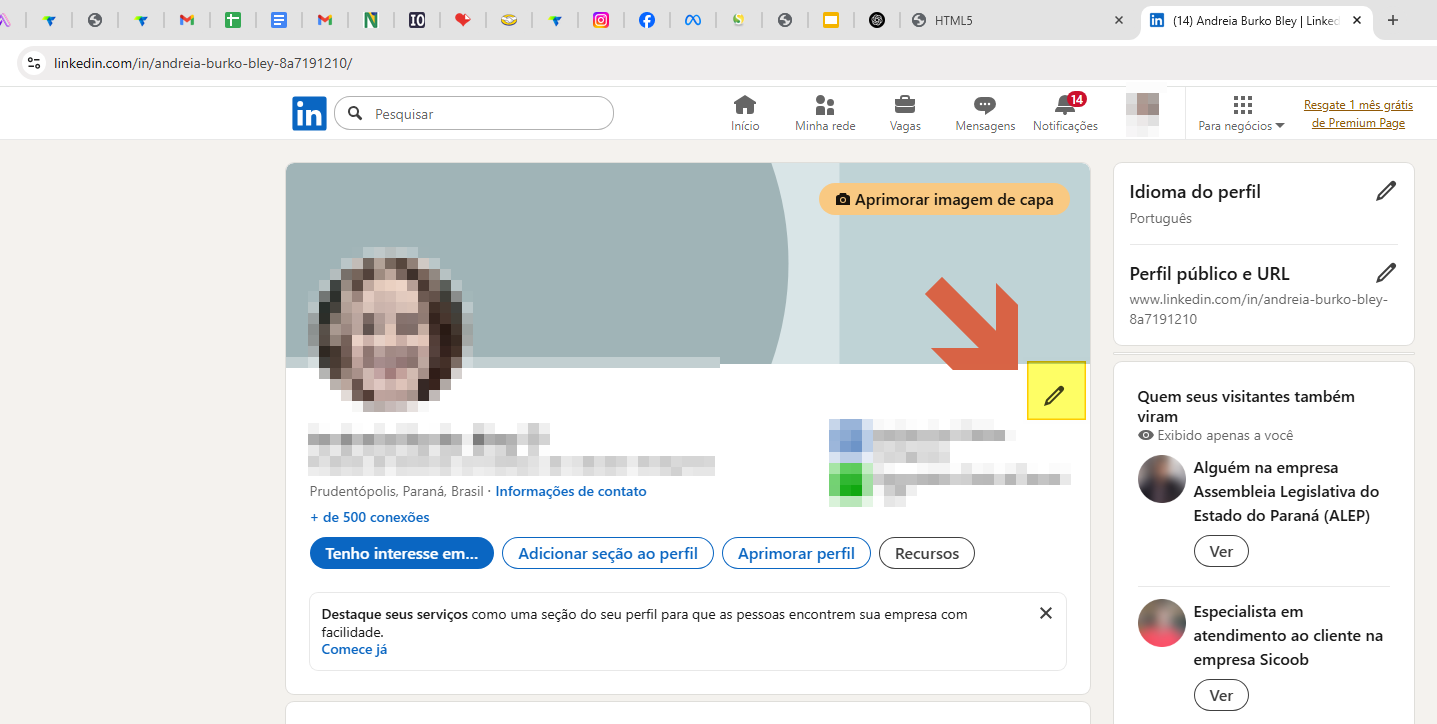Click the search magnifier icon
Image resolution: width=1437 pixels, height=724 pixels.
tap(355, 114)
